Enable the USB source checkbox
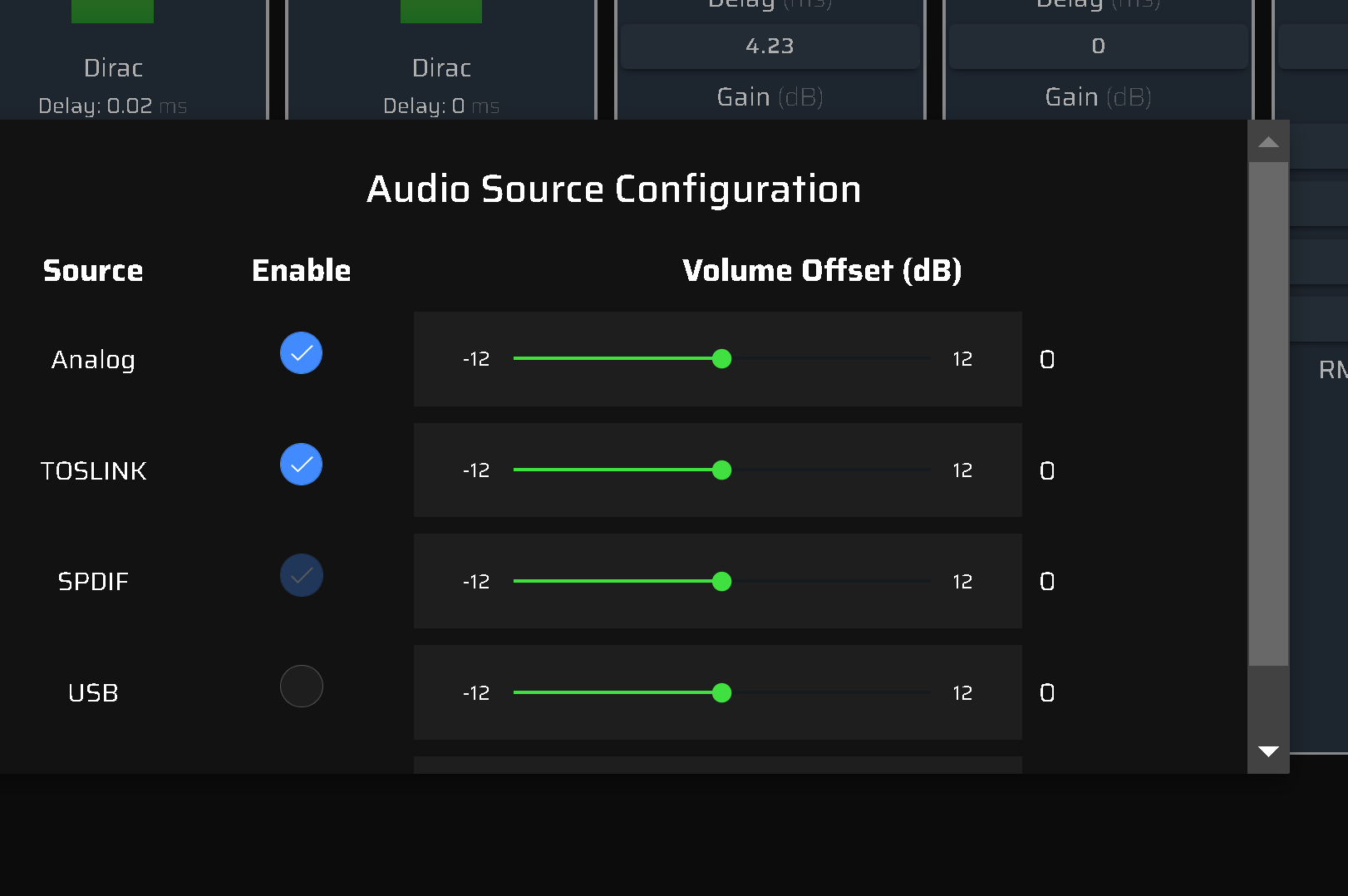Viewport: 1348px width, 896px height. (x=301, y=687)
